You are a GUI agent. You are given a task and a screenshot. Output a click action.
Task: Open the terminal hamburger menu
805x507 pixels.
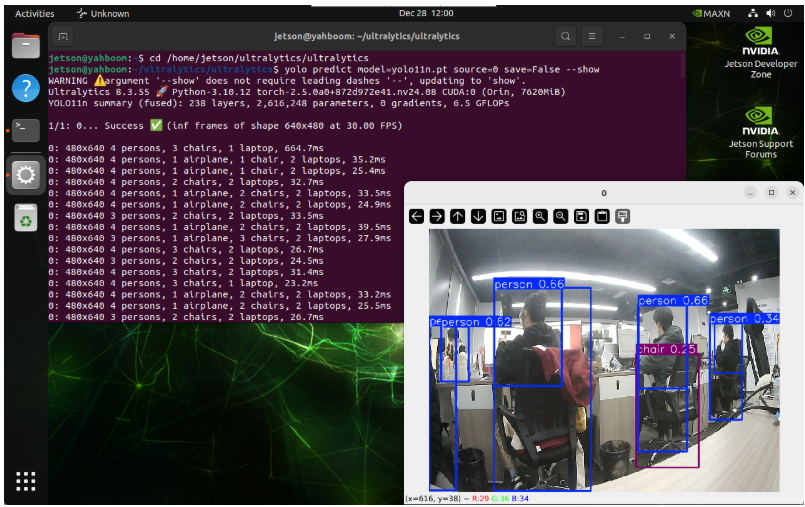(592, 36)
